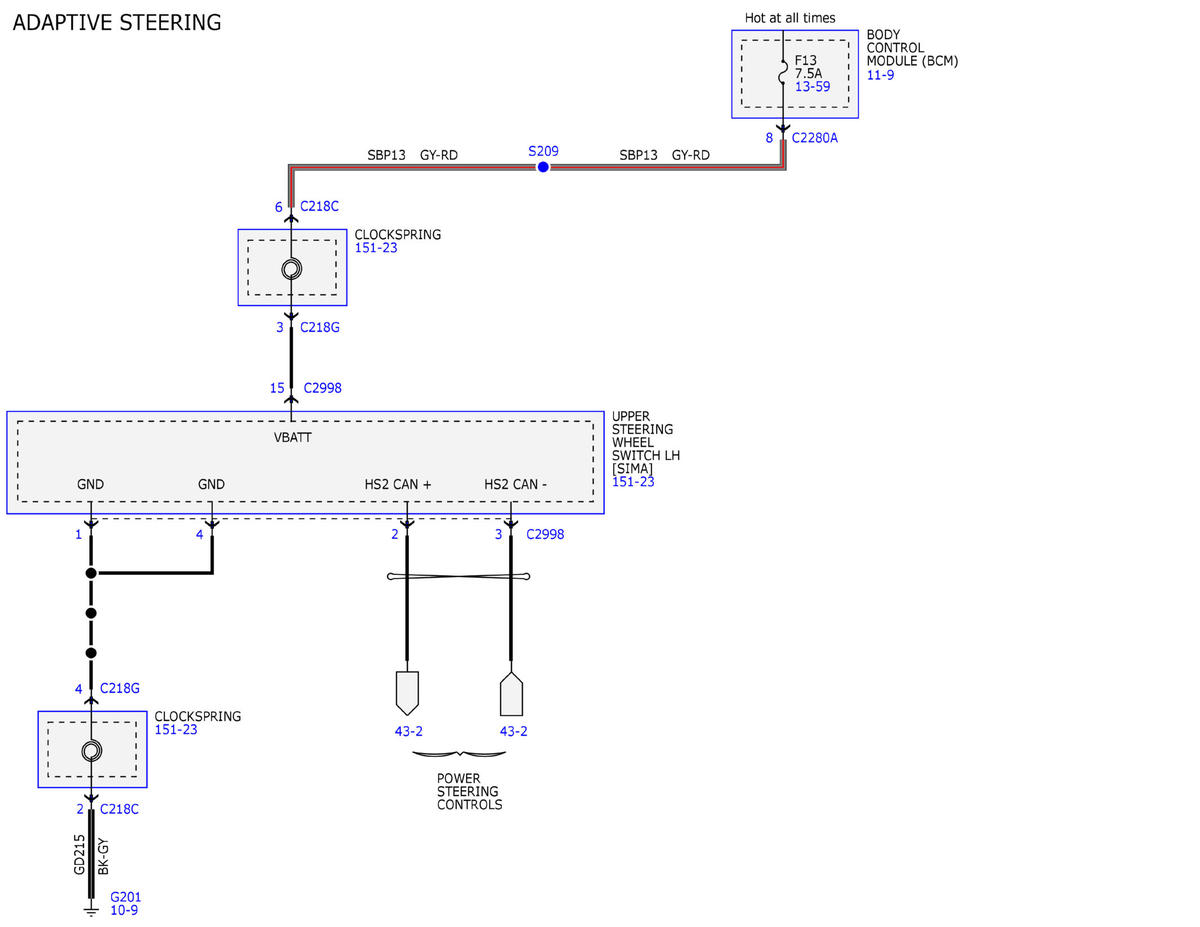Click the twisted pair symbol on CAN wires
Image resolution: width=1200 pixels, height=927 pixels.
pyautogui.click(x=459, y=576)
